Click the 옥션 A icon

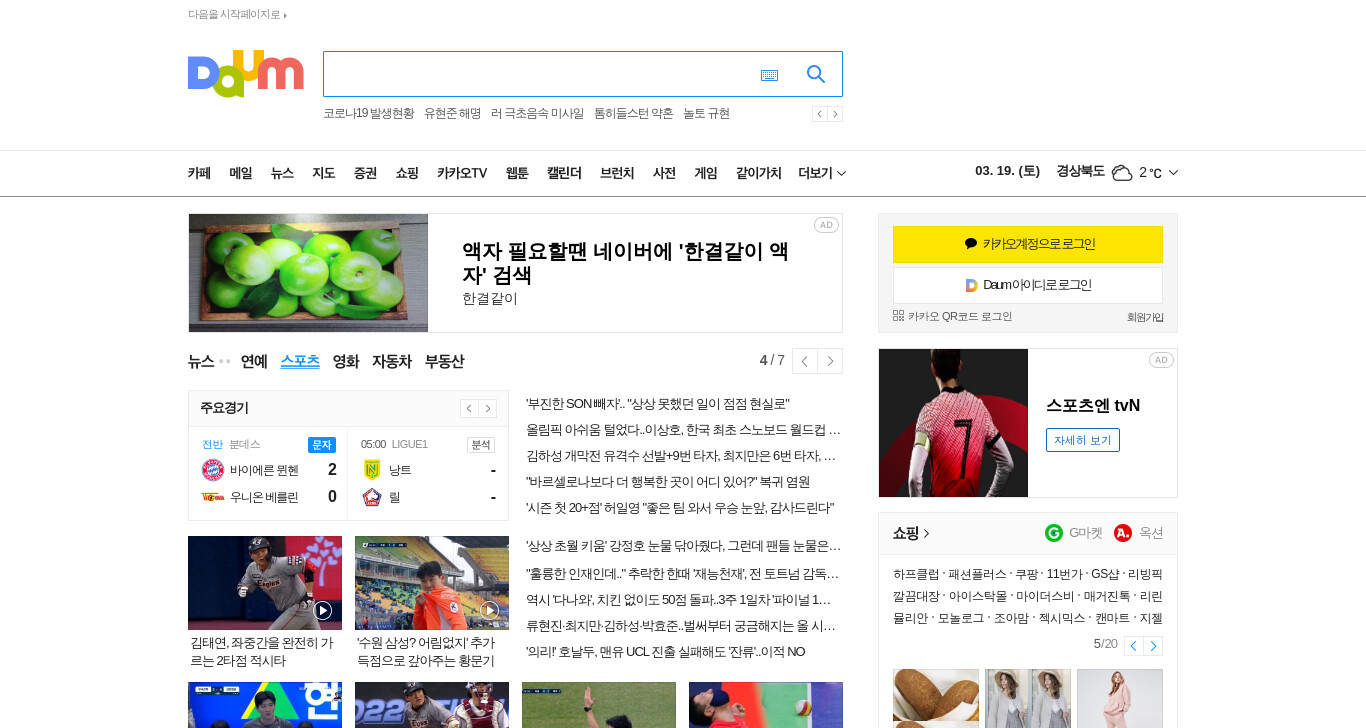tap(1123, 533)
